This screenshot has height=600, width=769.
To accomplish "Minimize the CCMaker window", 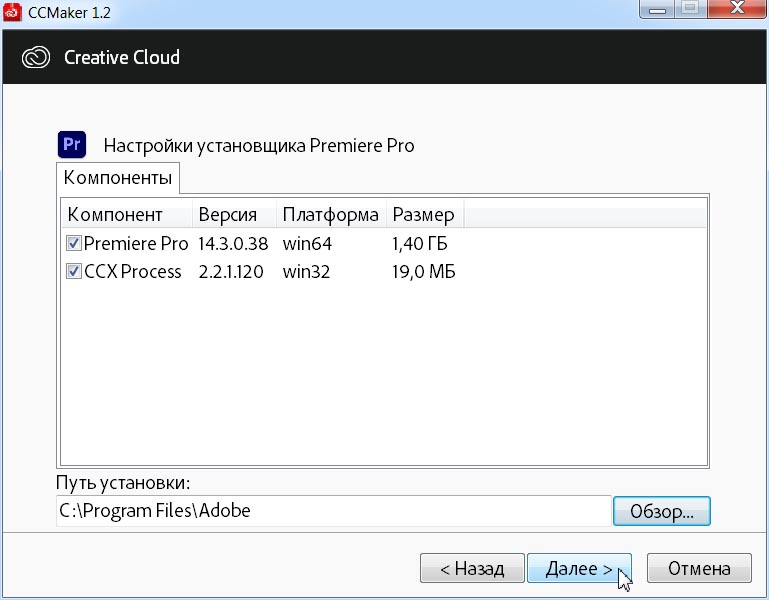I will (x=657, y=10).
